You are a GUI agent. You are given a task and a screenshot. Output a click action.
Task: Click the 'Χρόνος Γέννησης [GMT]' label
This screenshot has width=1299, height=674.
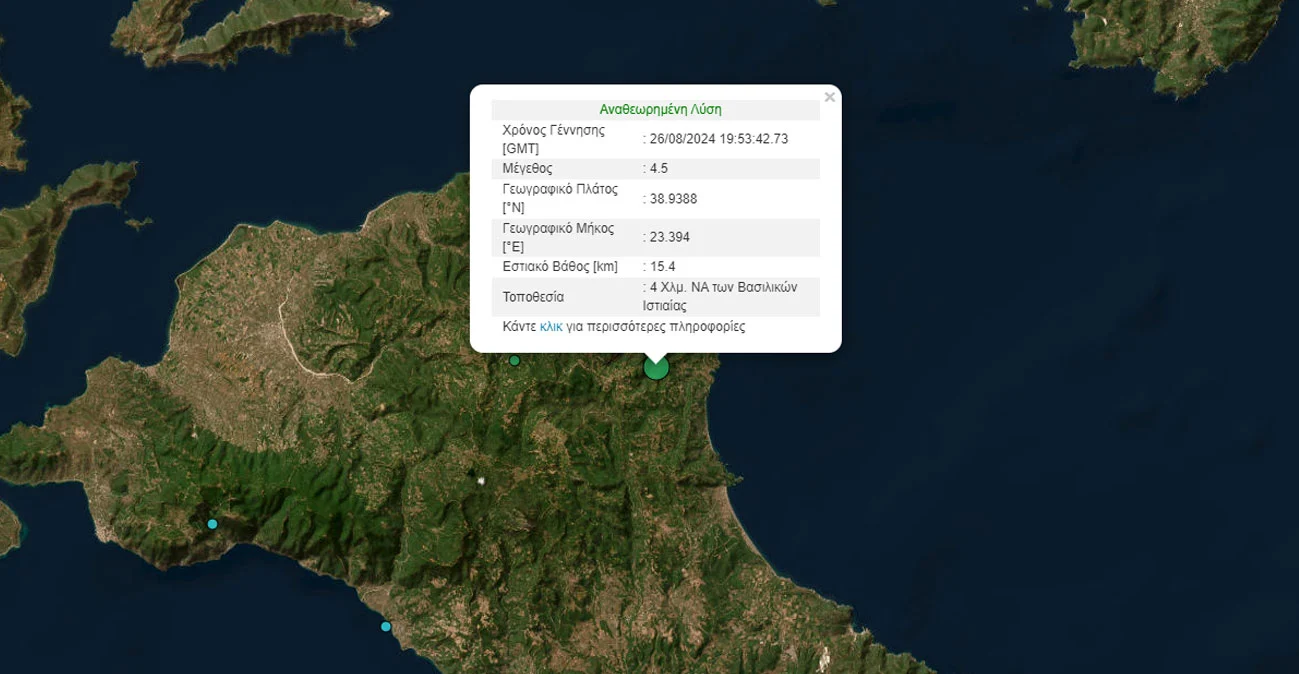(x=553, y=139)
